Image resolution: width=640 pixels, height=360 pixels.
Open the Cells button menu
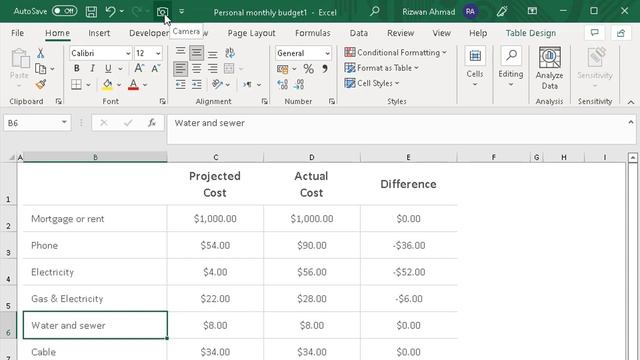click(x=475, y=67)
